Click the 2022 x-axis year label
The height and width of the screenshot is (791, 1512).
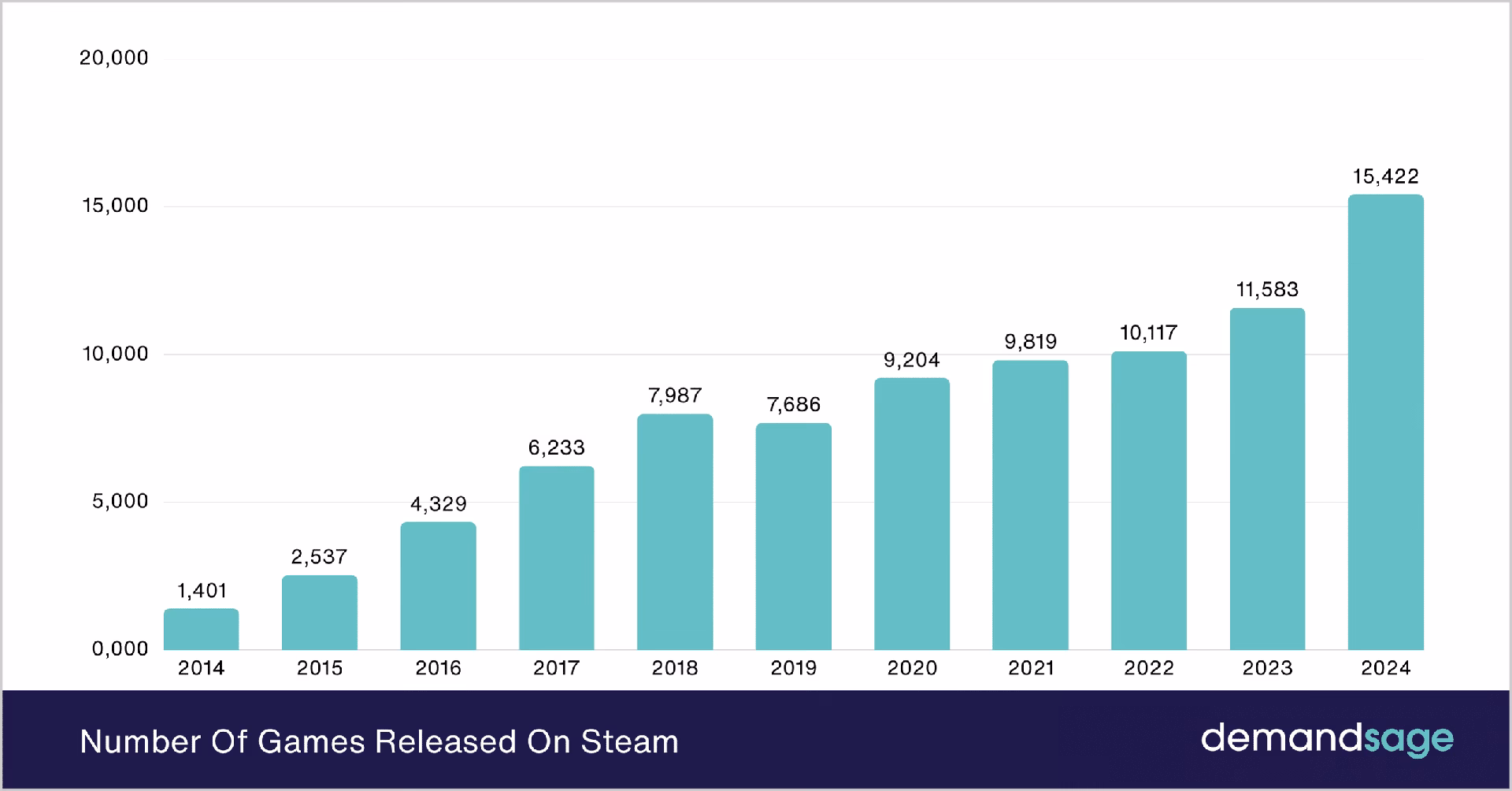click(x=1149, y=668)
